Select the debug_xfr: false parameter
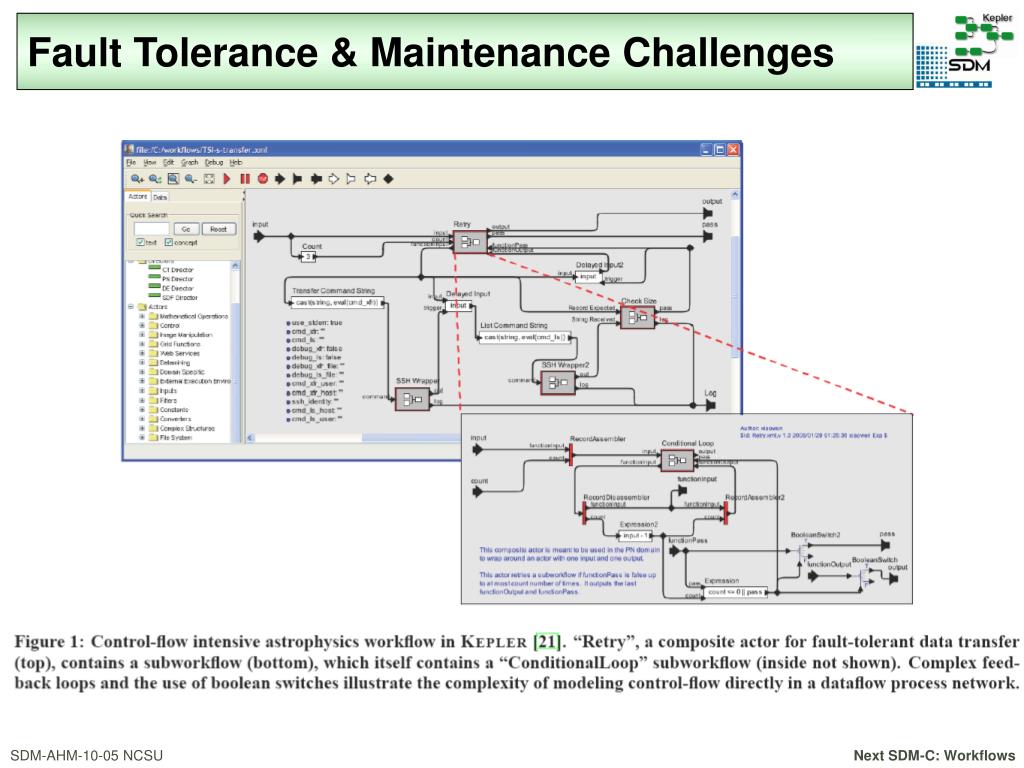 coord(314,349)
